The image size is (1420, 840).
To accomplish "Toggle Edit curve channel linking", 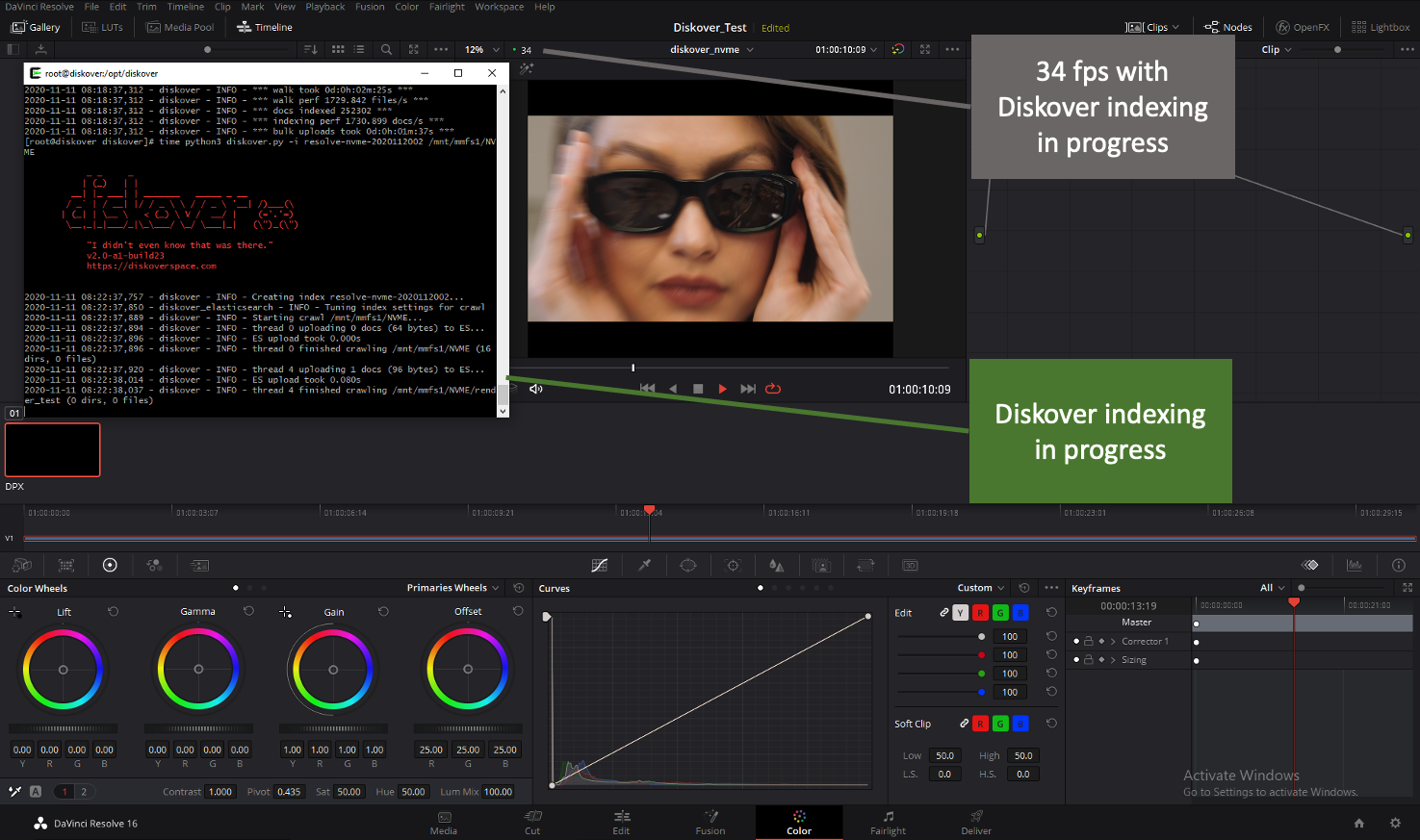I will (x=944, y=613).
